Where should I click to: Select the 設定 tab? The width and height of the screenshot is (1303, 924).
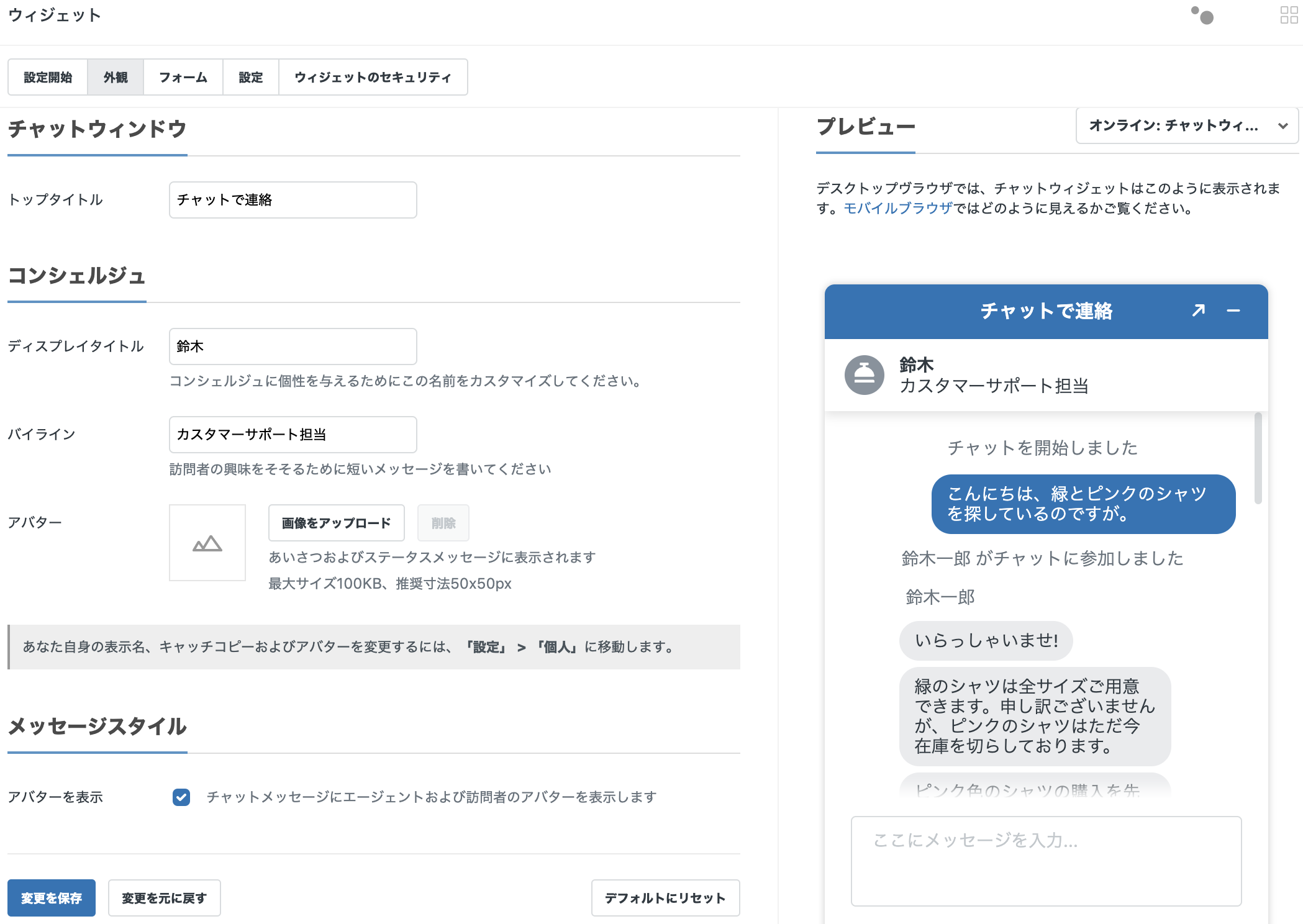(x=250, y=77)
